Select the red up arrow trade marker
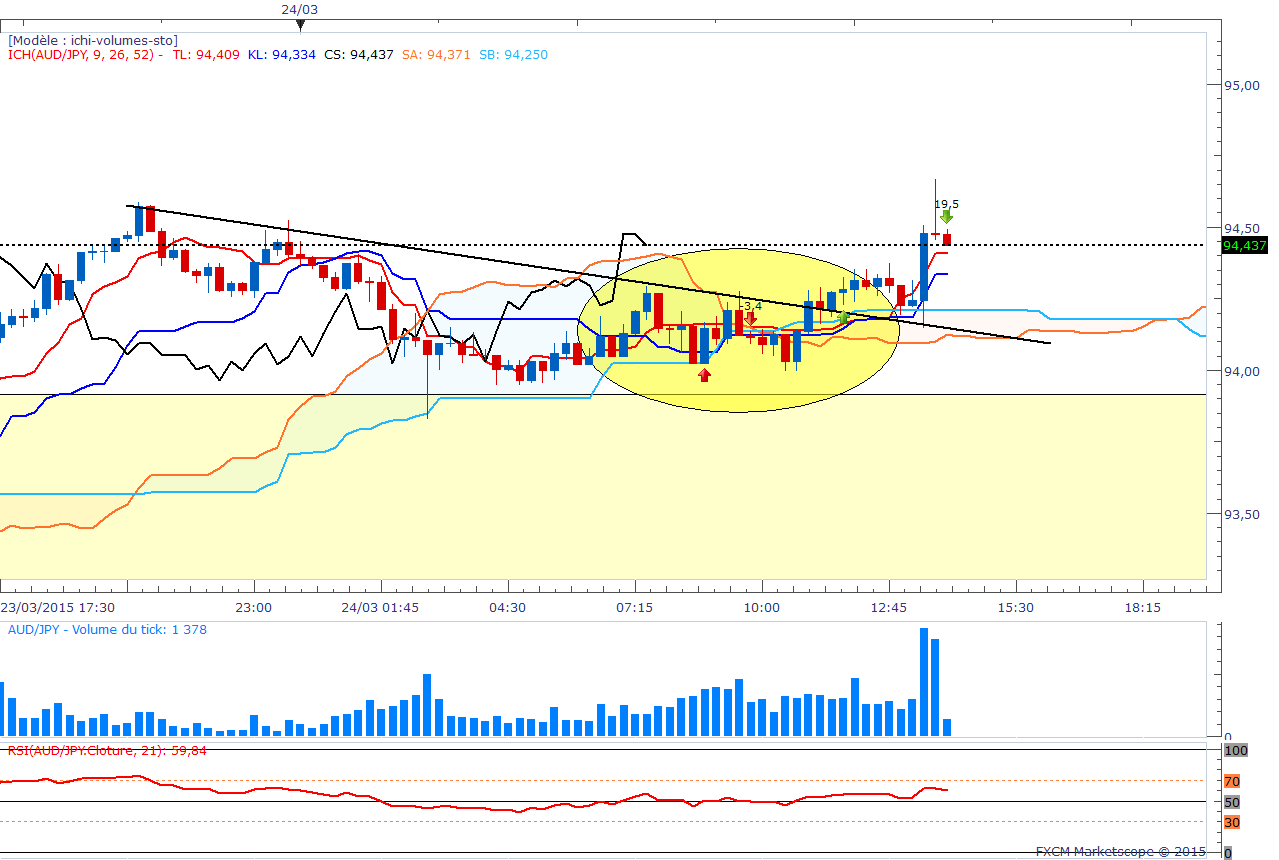Viewport: 1279px width, 860px height. click(704, 374)
